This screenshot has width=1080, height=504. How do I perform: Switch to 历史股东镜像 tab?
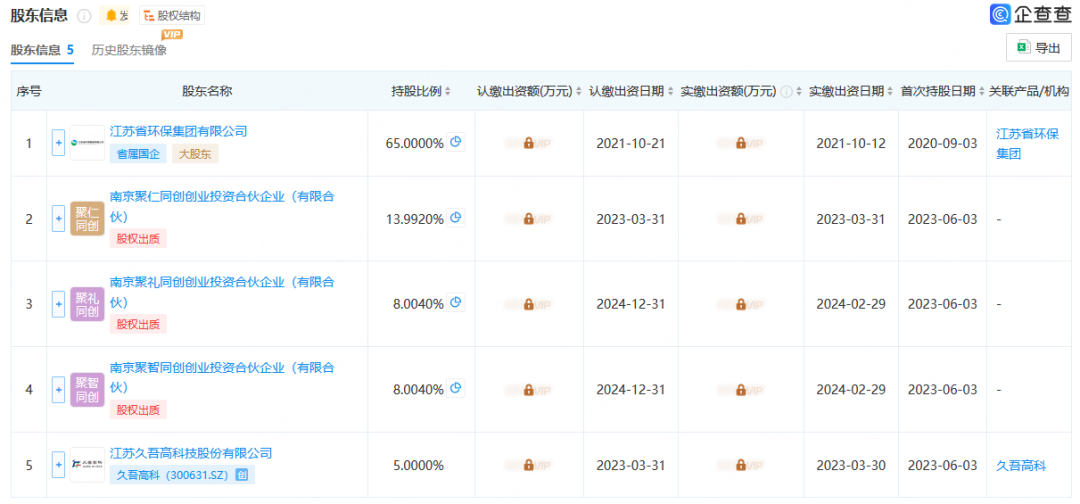[129, 50]
